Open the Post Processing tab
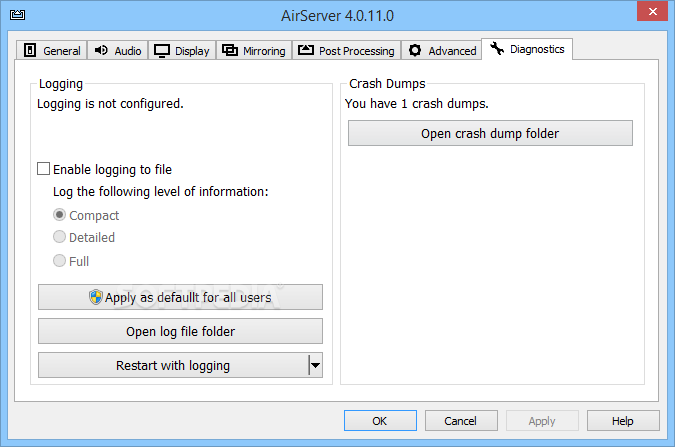675x447 pixels. (x=347, y=50)
